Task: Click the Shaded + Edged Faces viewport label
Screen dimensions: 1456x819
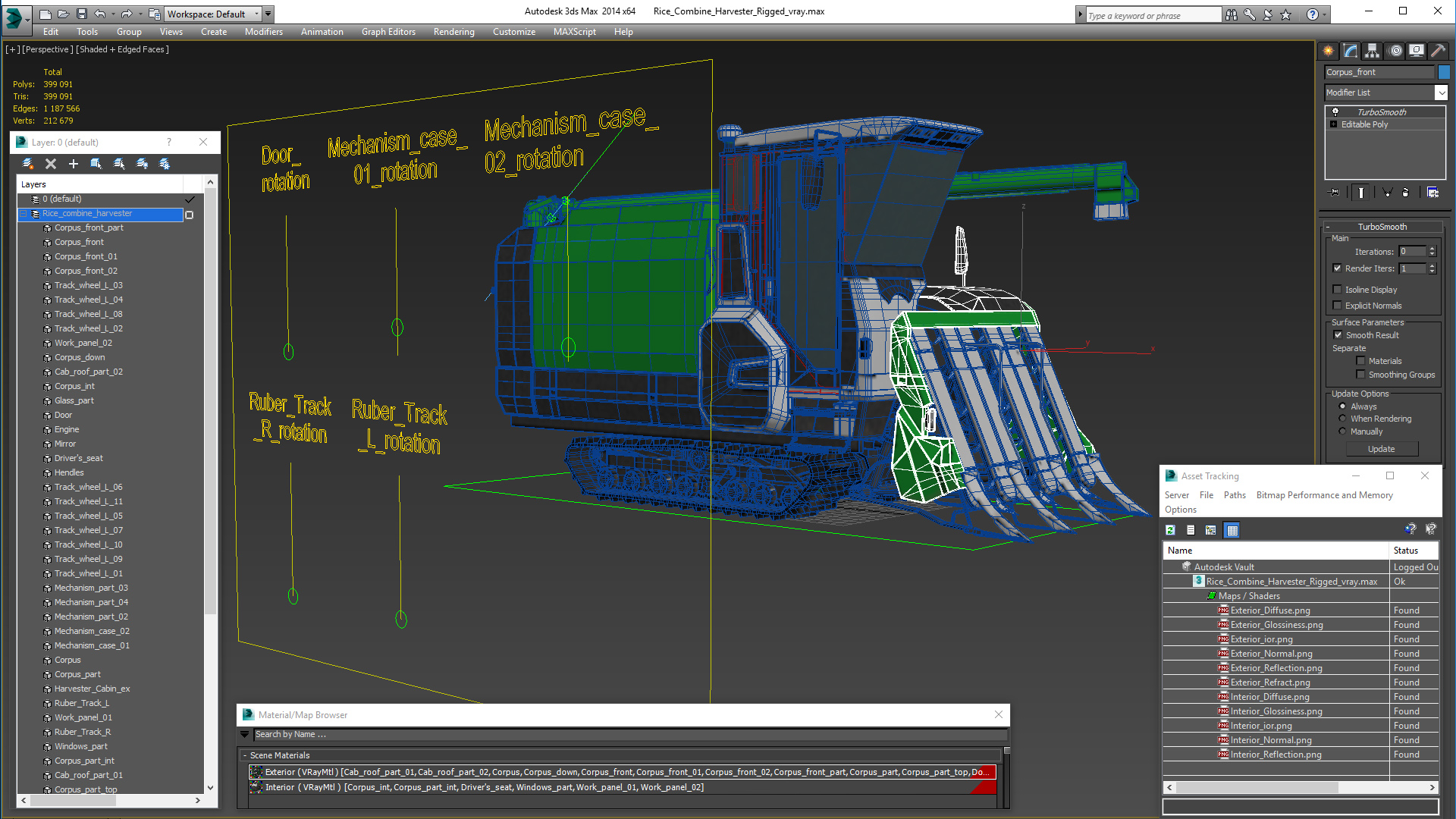Action: click(122, 49)
